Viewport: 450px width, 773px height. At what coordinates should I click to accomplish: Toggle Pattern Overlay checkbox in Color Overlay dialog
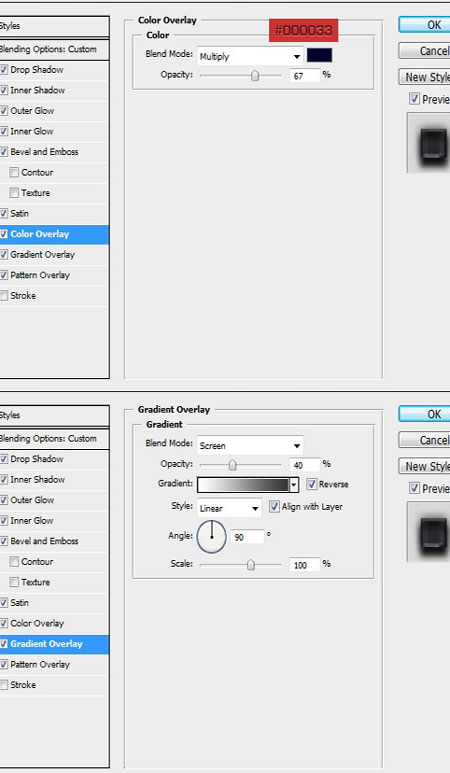point(4,275)
